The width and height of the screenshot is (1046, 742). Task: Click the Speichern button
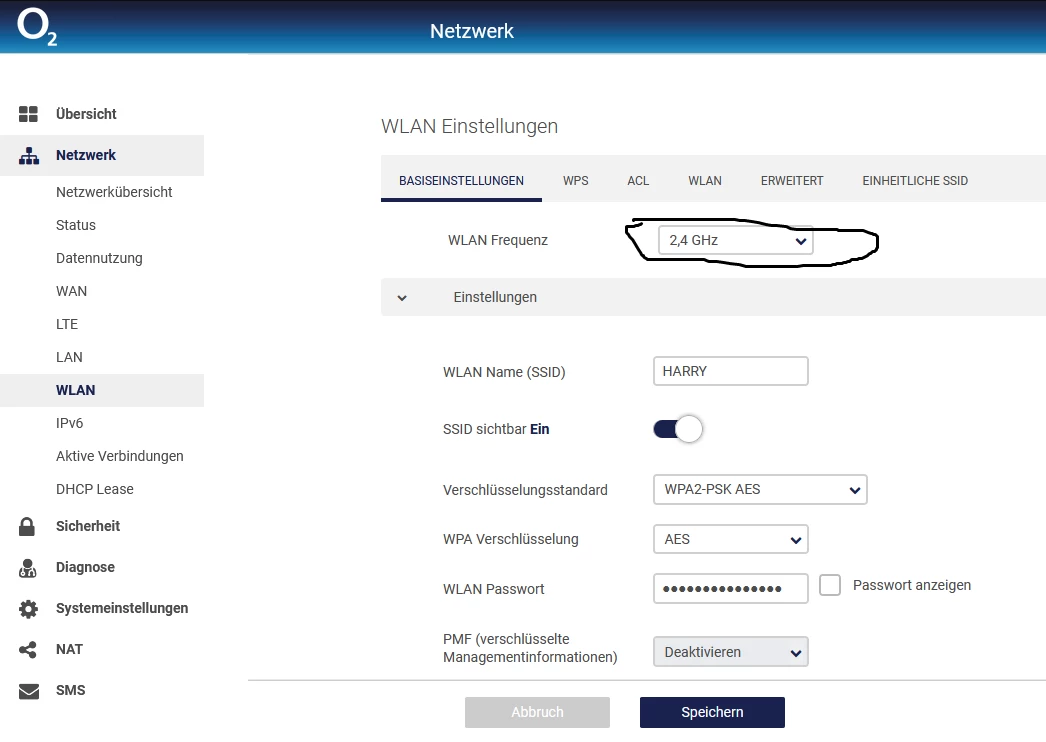pyautogui.click(x=712, y=712)
